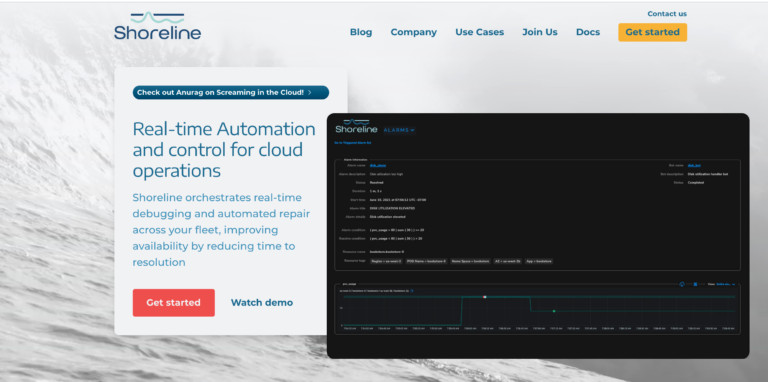Click the Resolved status value

[377, 183]
